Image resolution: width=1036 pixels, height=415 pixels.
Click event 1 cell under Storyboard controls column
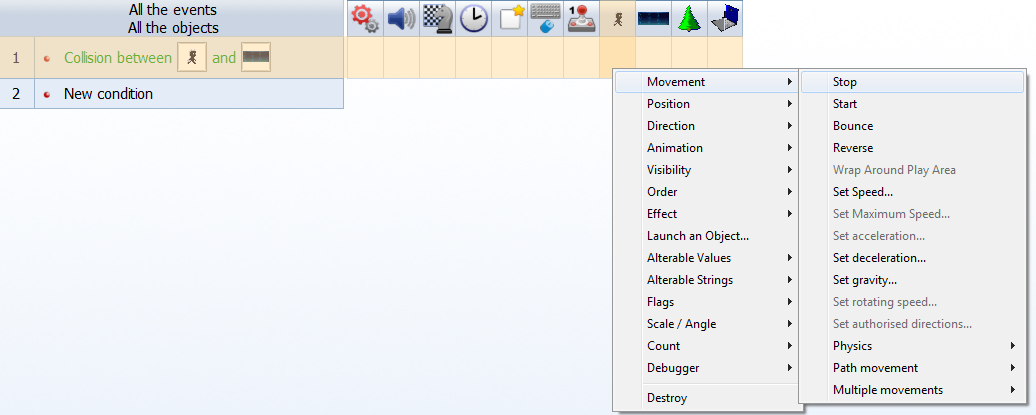437,57
